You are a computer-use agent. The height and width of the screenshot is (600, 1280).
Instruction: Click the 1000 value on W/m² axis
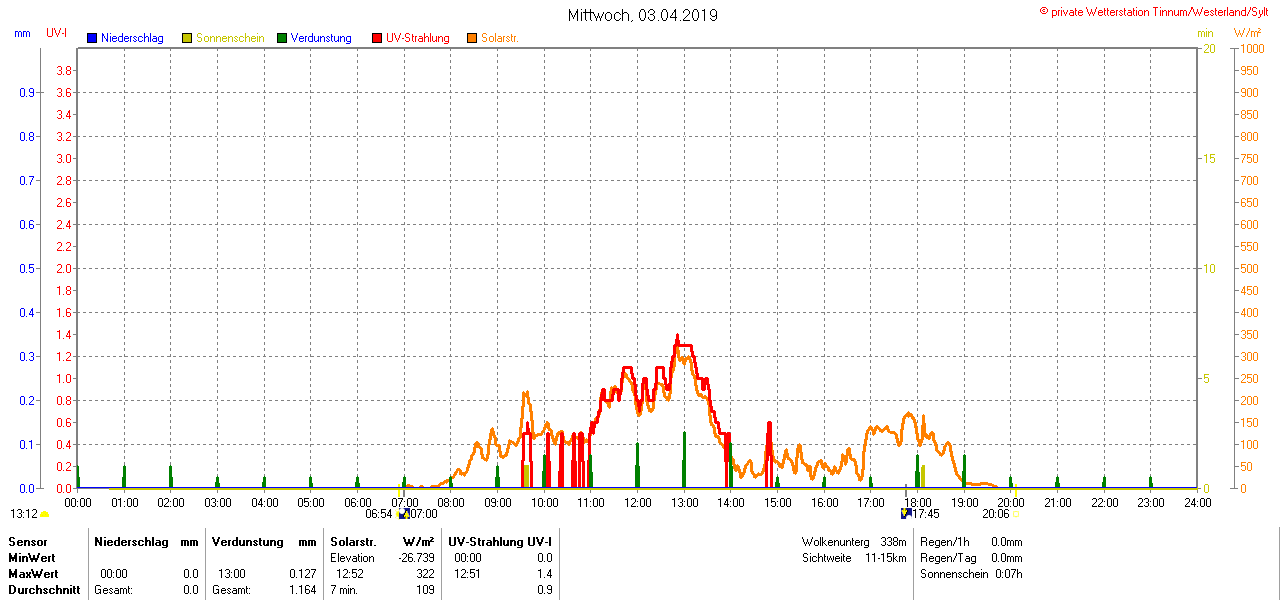(x=1251, y=49)
